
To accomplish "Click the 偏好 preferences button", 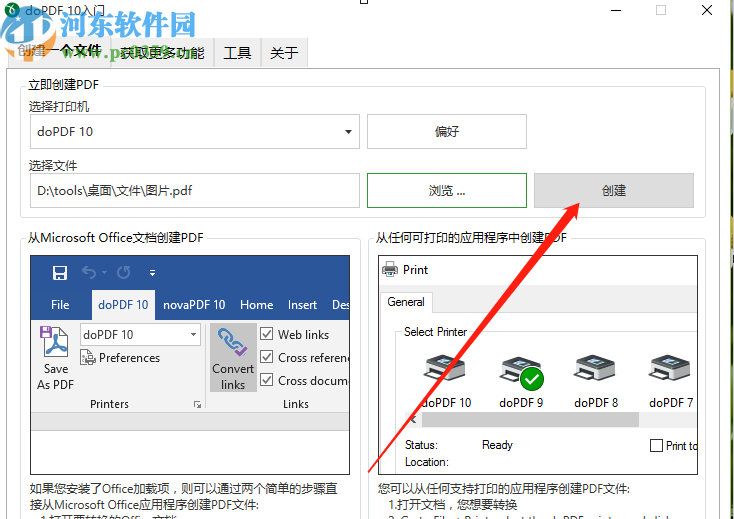I will coord(447,132).
